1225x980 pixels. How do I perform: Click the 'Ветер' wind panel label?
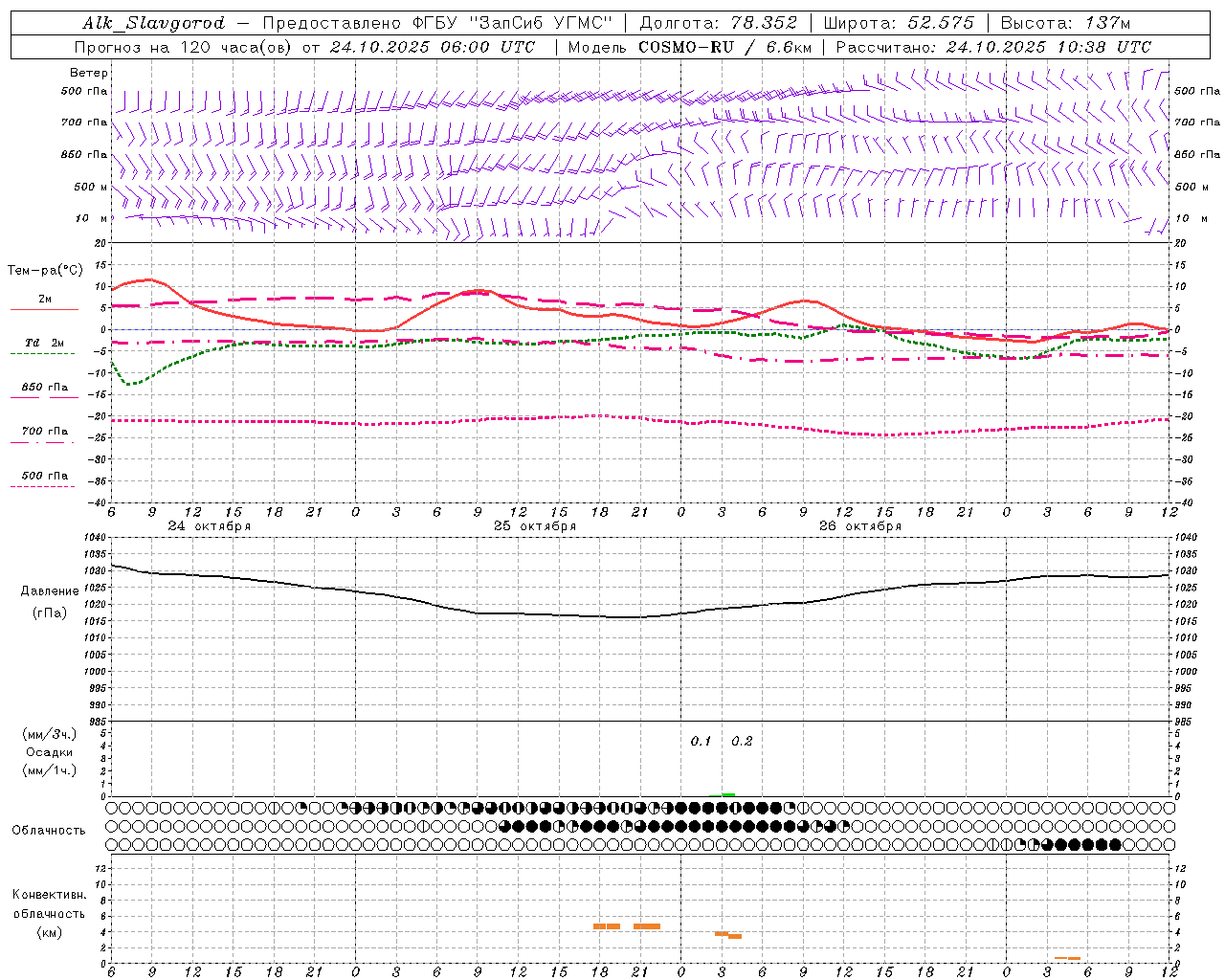[x=89, y=73]
